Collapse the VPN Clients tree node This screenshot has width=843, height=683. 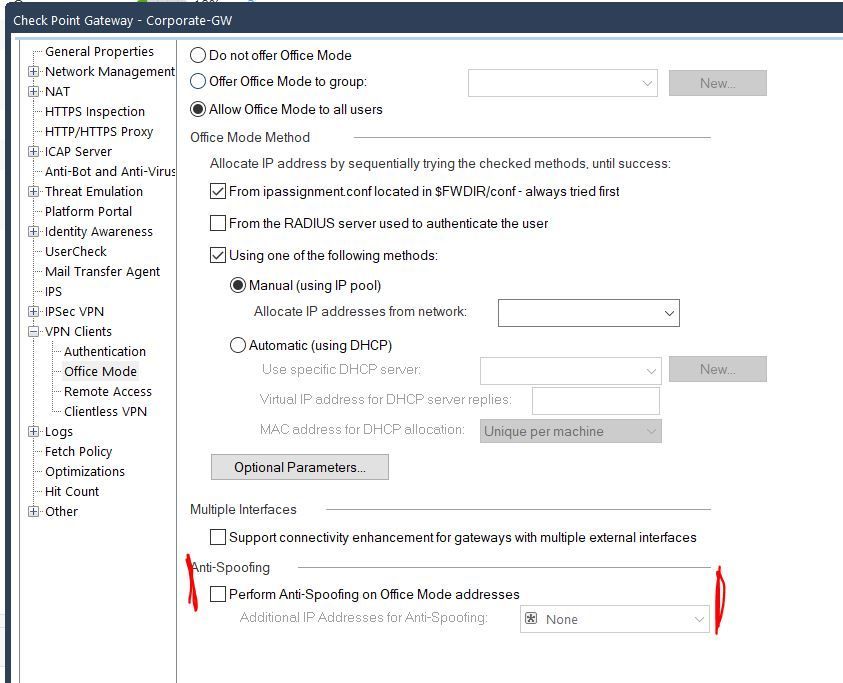pos(34,332)
